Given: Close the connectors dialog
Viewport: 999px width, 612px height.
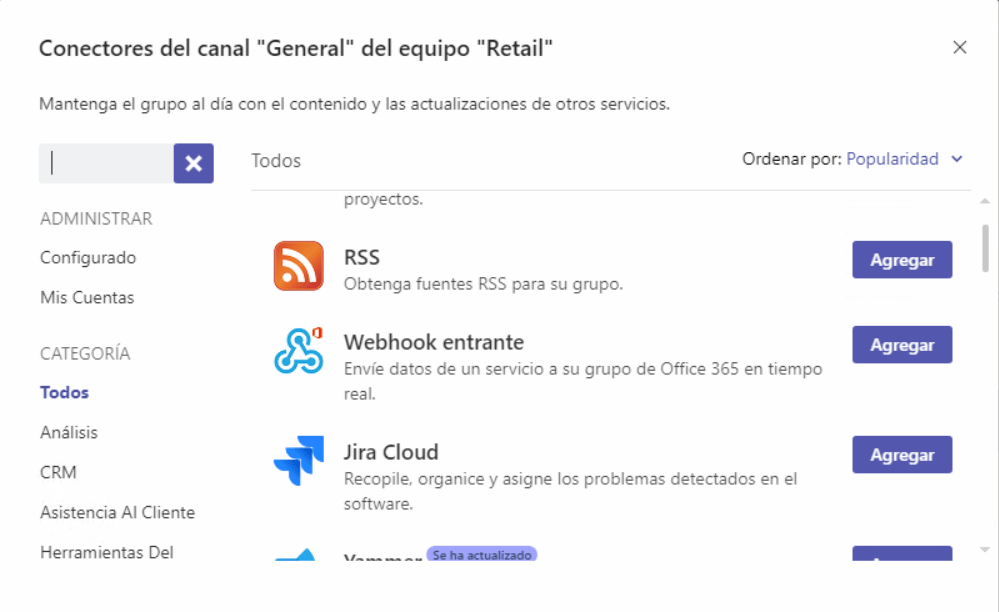Looking at the screenshot, I should 960,47.
